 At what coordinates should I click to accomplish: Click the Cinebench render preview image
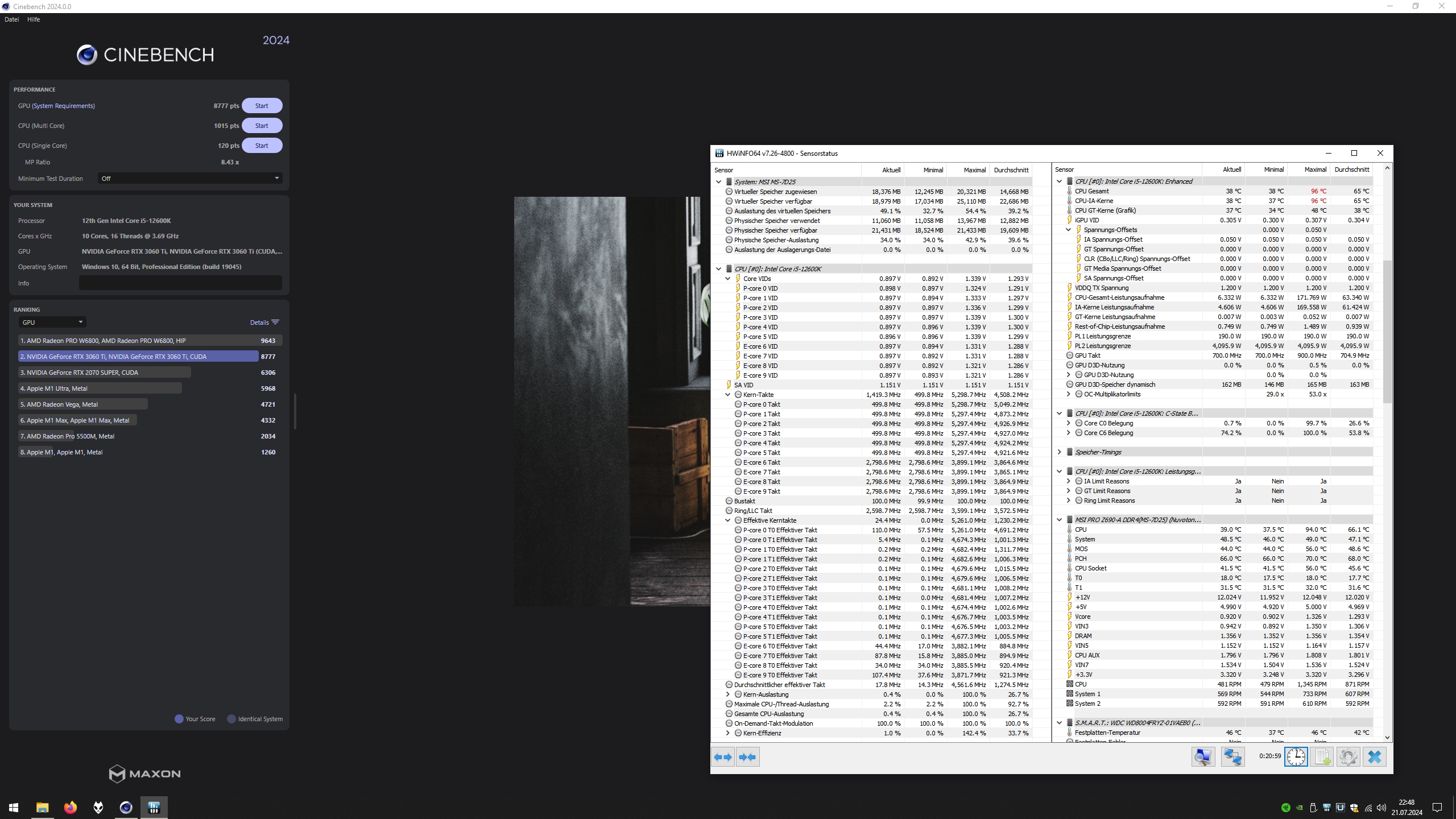point(612,401)
